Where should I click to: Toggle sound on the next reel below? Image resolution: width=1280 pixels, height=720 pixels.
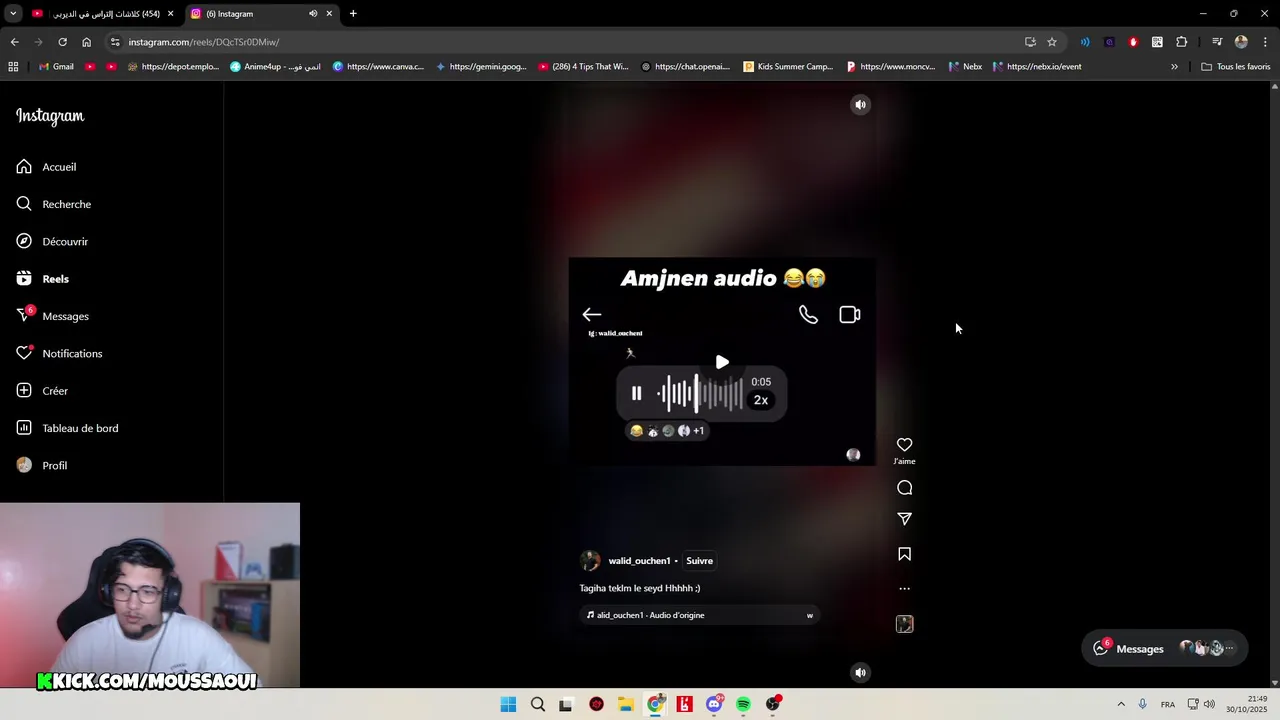coord(860,672)
